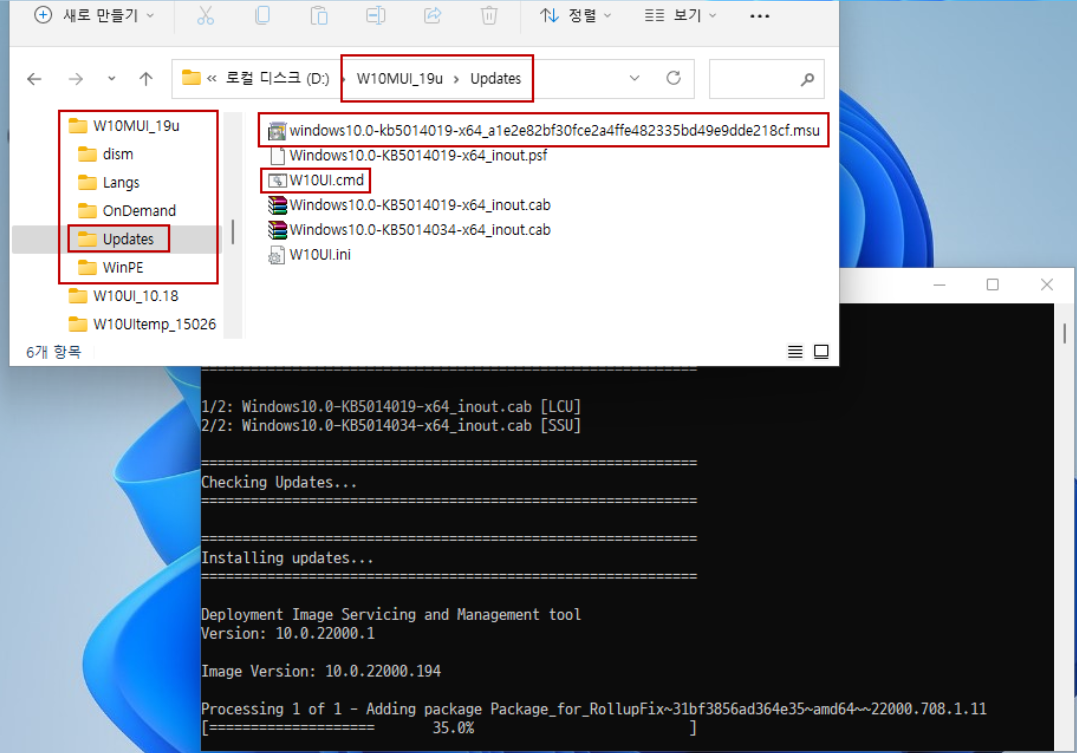The image size is (1077, 753).
Task: Go forward with the right arrow
Action: [76, 79]
